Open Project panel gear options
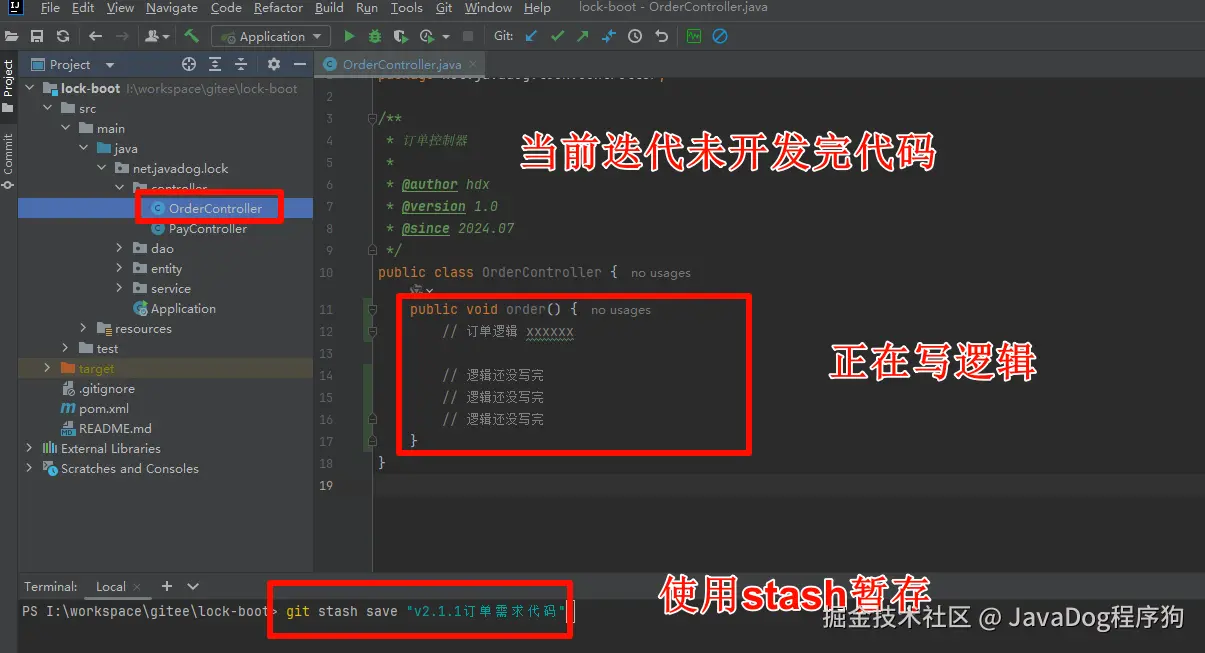Viewport: 1205px width, 653px height. click(274, 64)
